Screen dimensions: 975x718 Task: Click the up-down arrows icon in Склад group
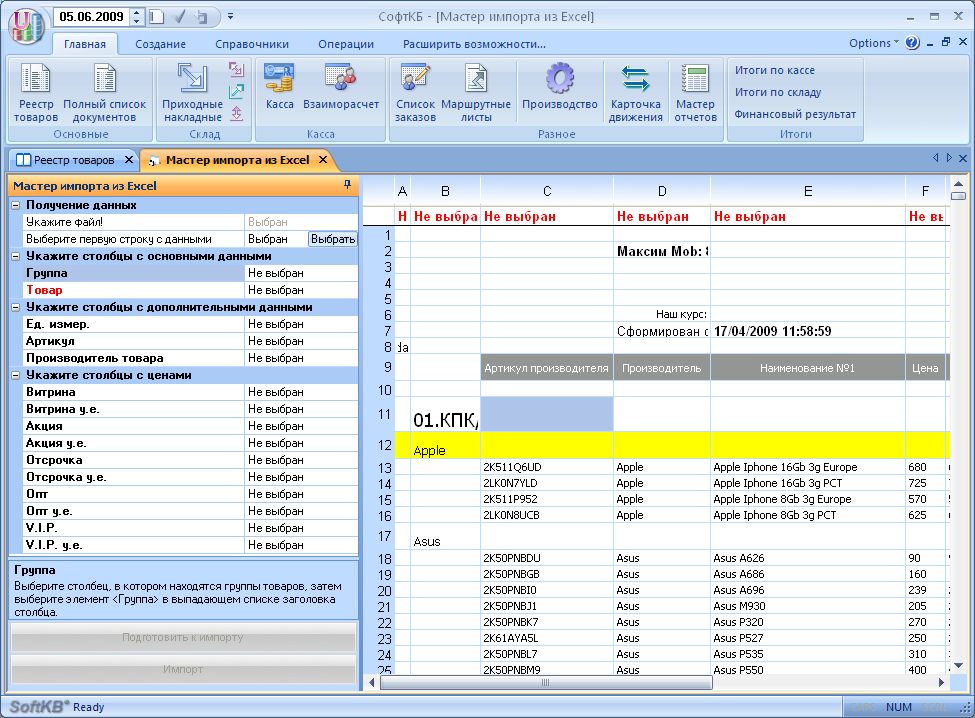click(236, 113)
